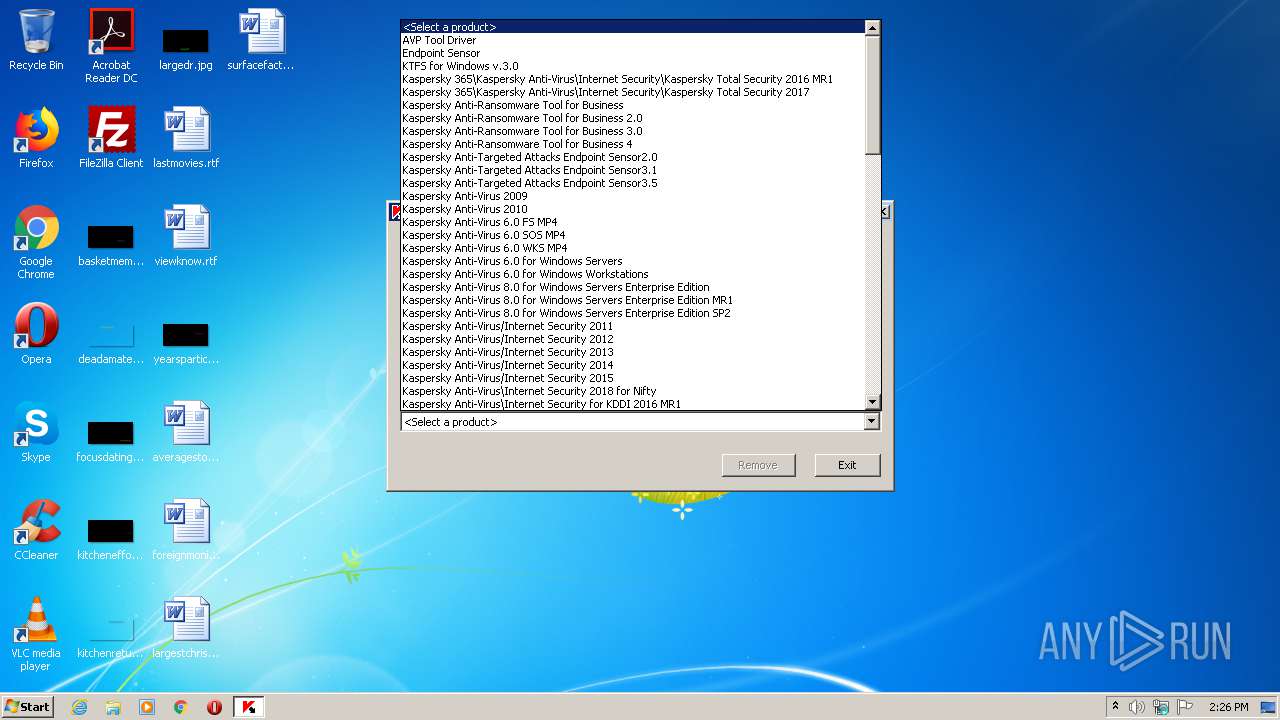Open the Firefox desktop shortcut

click(x=36, y=138)
